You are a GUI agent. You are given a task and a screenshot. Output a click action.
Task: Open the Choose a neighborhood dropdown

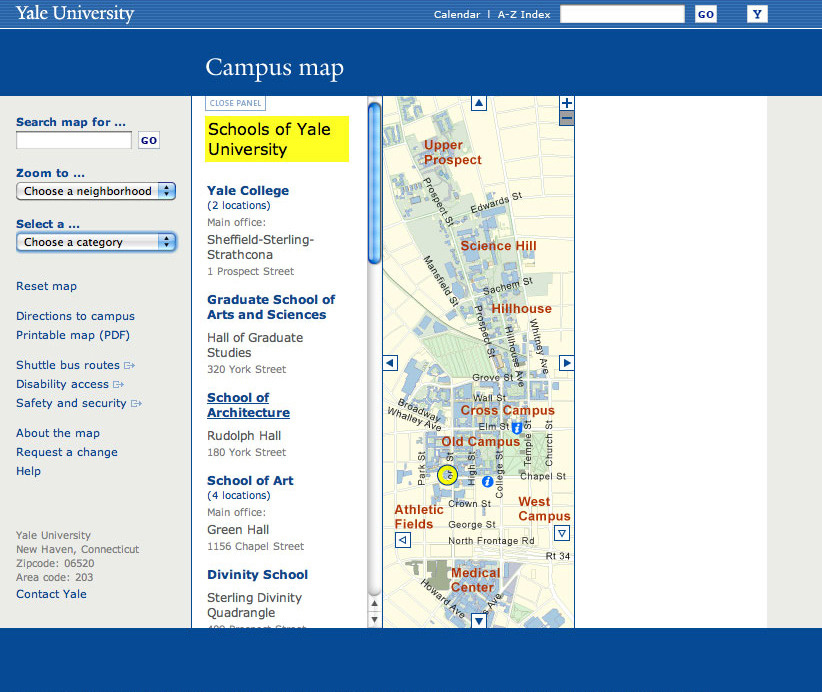click(x=95, y=190)
